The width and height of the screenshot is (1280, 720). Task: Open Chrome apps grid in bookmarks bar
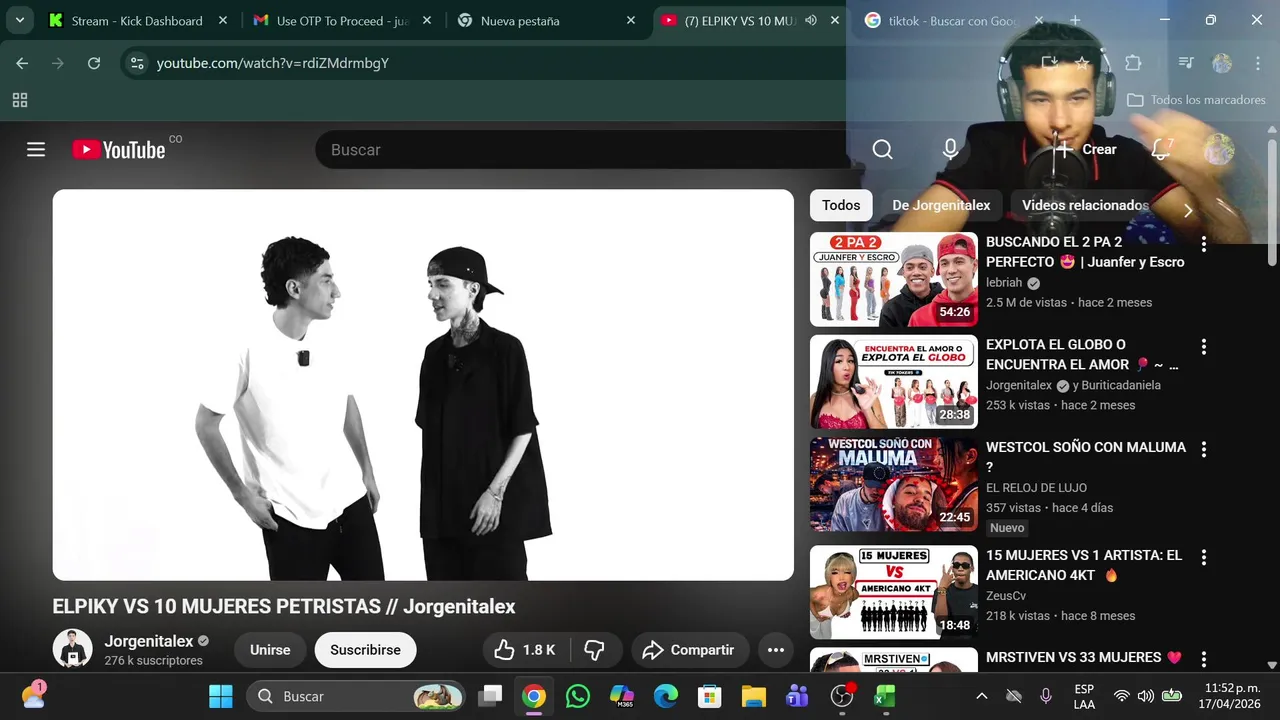(x=20, y=100)
